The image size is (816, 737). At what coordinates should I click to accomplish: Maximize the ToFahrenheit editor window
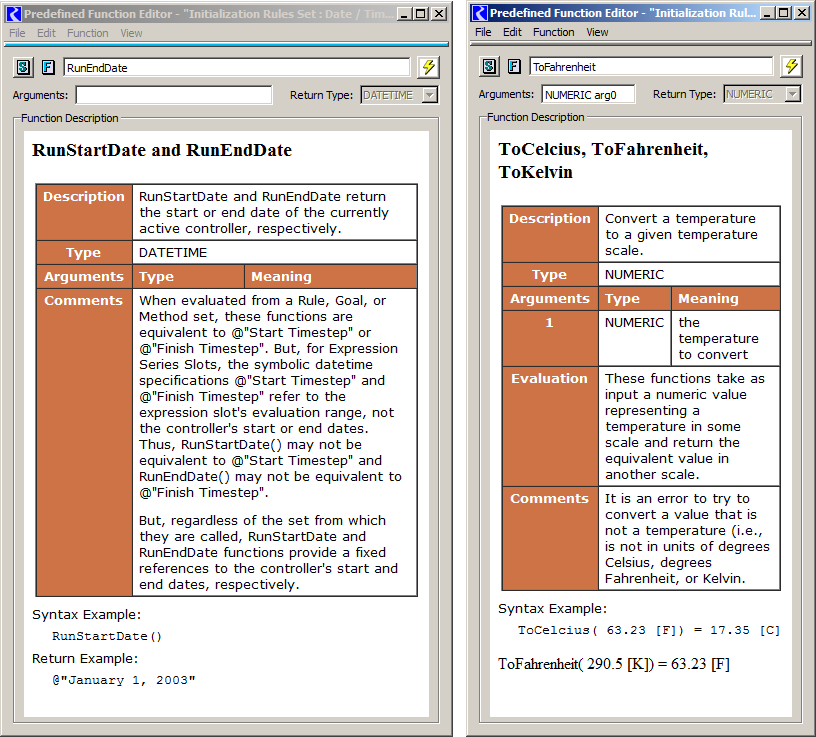pos(784,13)
